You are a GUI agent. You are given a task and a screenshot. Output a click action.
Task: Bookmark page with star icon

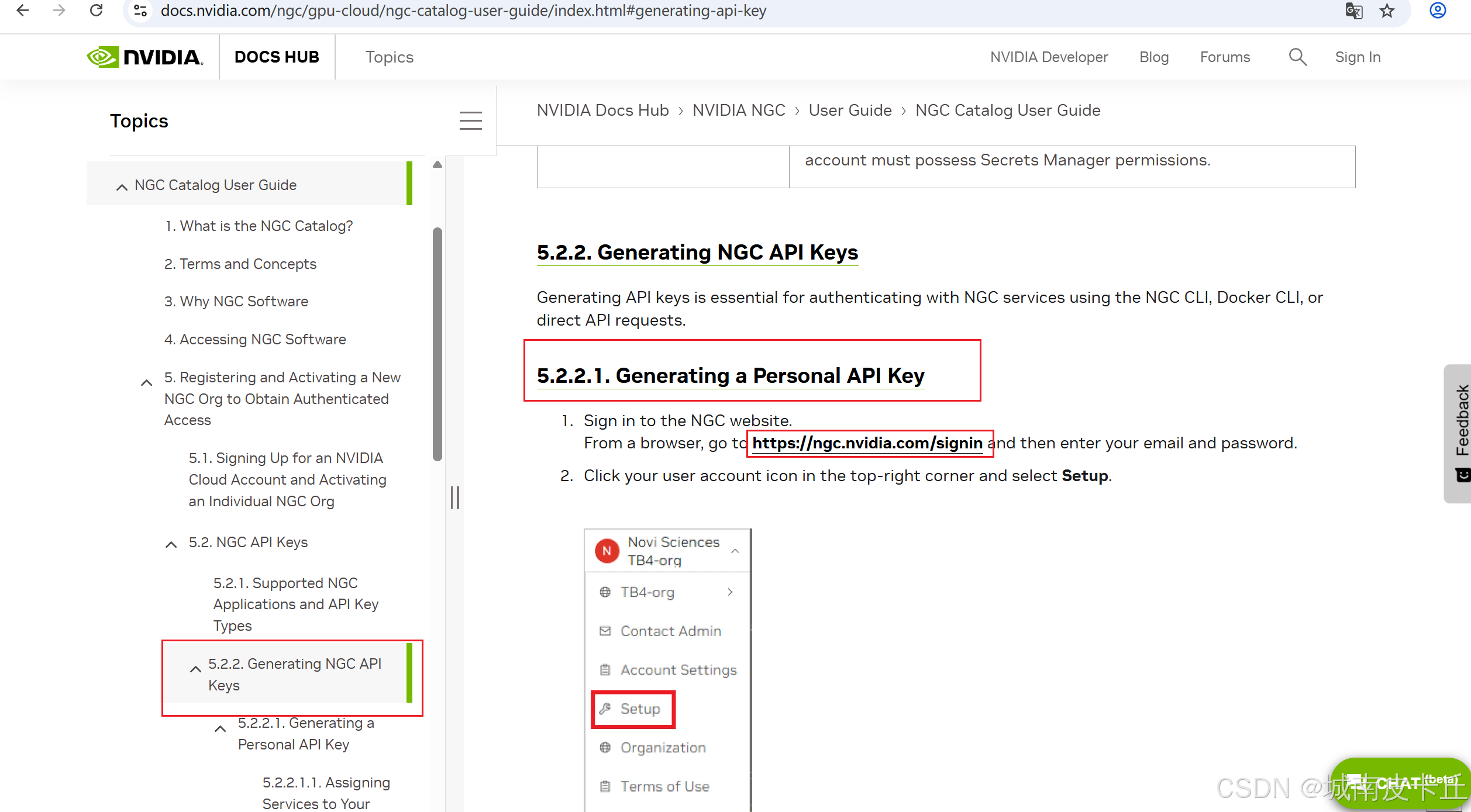1387,11
